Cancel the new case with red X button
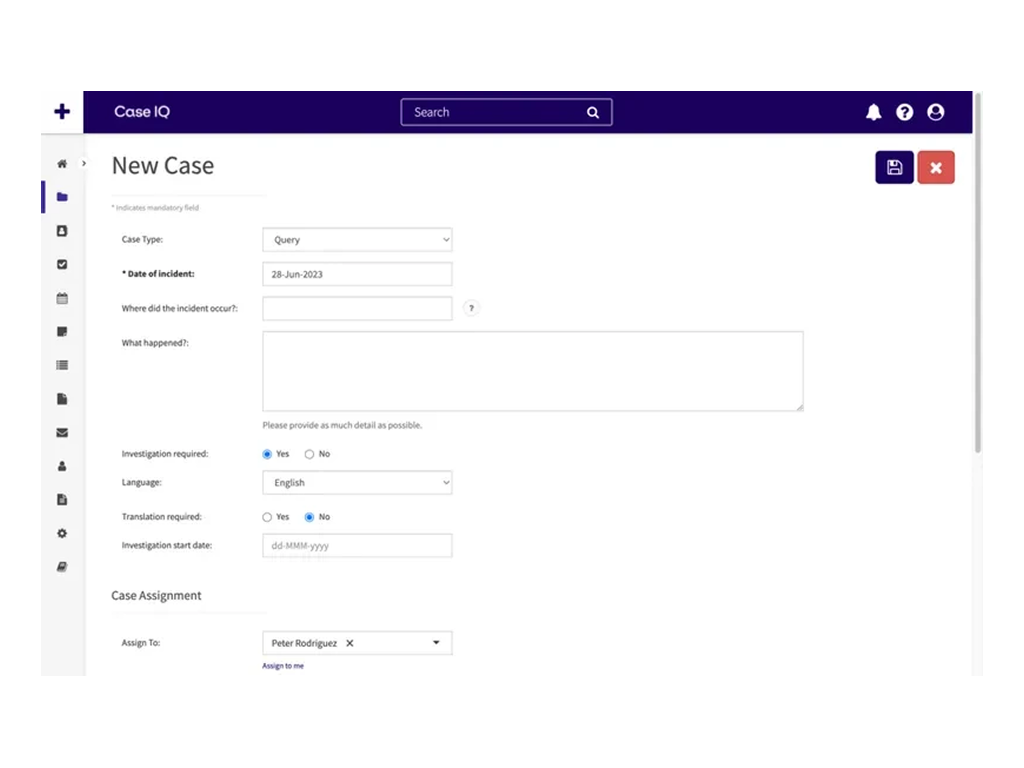The height and width of the screenshot is (768, 1024). click(935, 168)
